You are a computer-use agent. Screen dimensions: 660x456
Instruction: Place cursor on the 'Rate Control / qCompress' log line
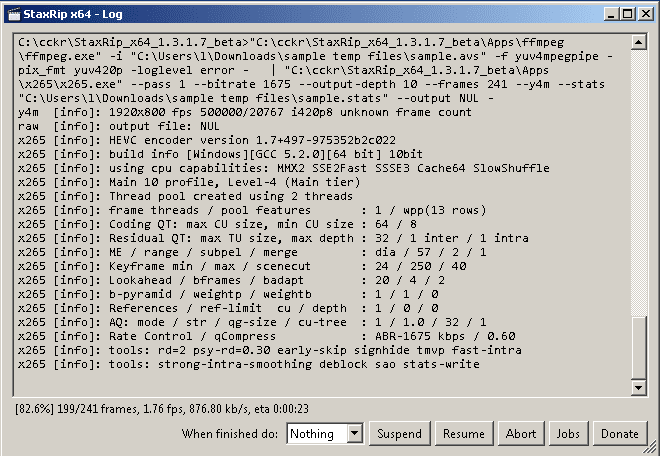pos(266,336)
